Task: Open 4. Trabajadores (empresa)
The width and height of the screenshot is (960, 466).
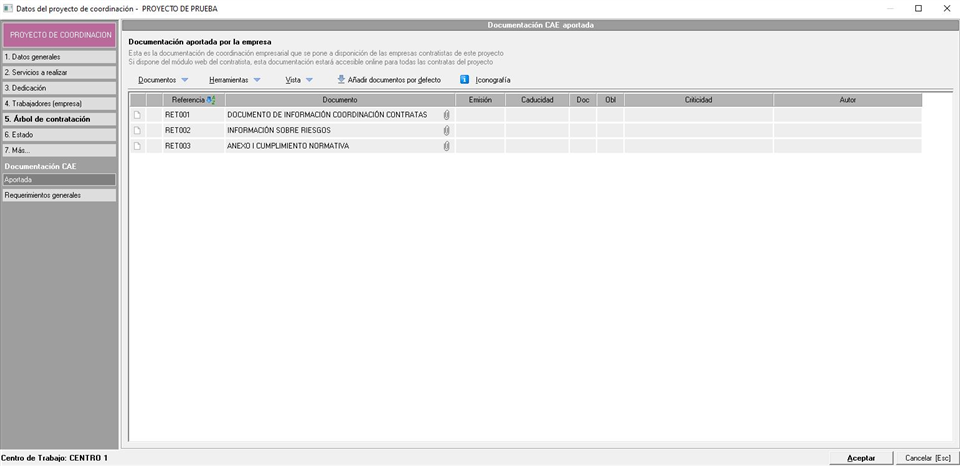Action: [x=59, y=103]
